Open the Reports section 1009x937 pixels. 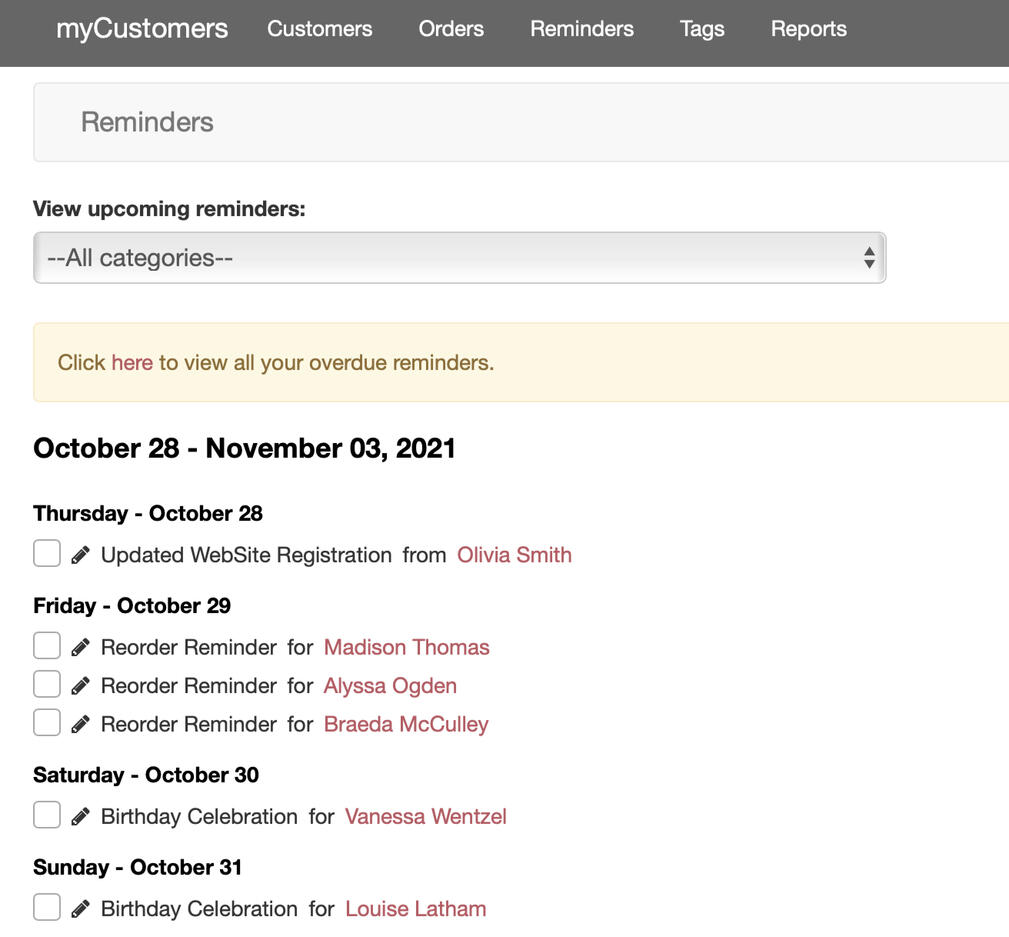click(x=808, y=29)
